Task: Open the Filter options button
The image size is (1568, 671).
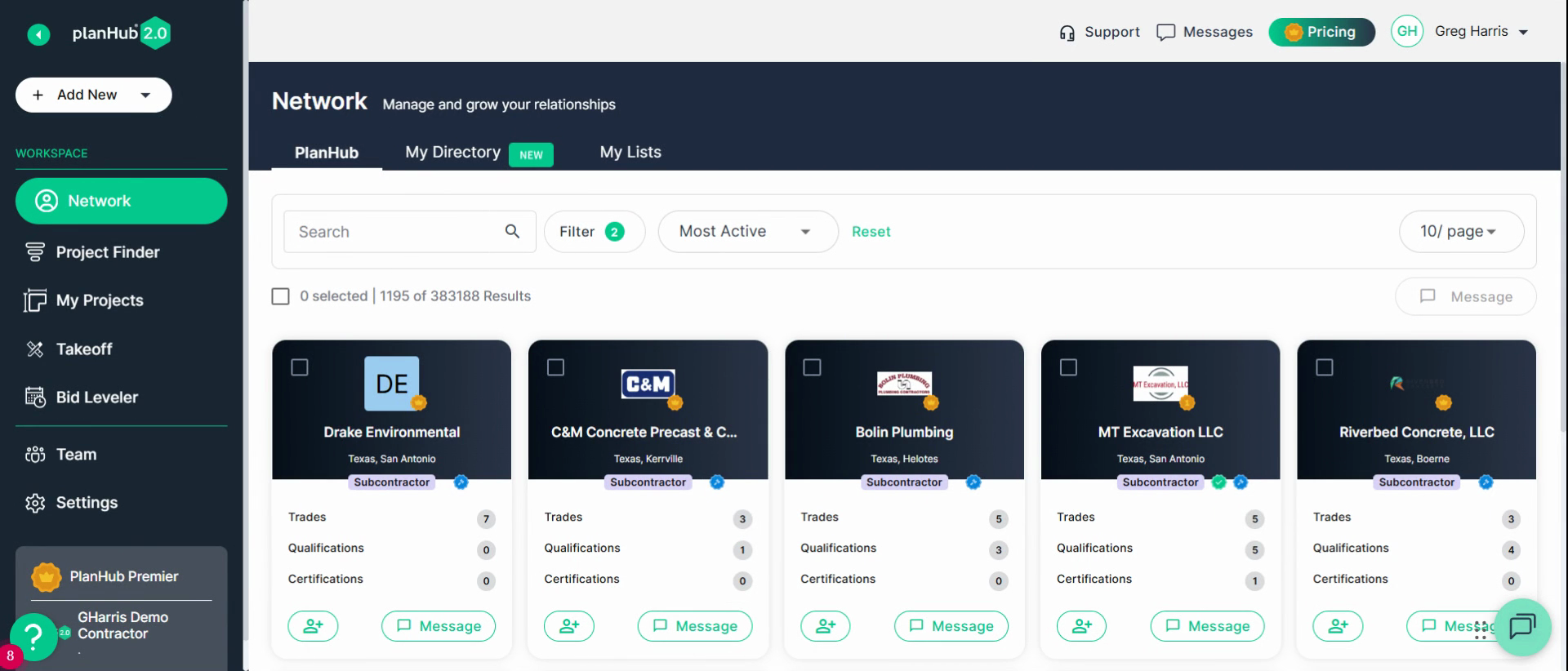Action: pyautogui.click(x=594, y=232)
